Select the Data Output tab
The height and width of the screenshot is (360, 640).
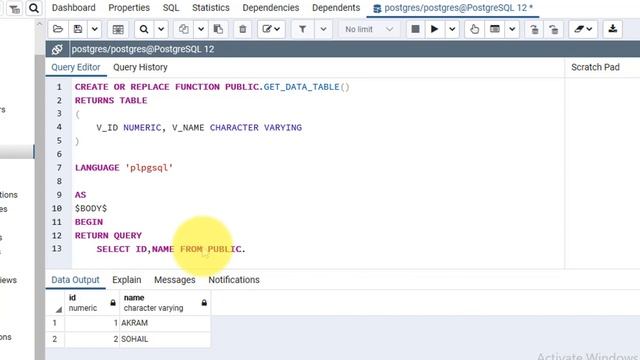tap(76, 280)
